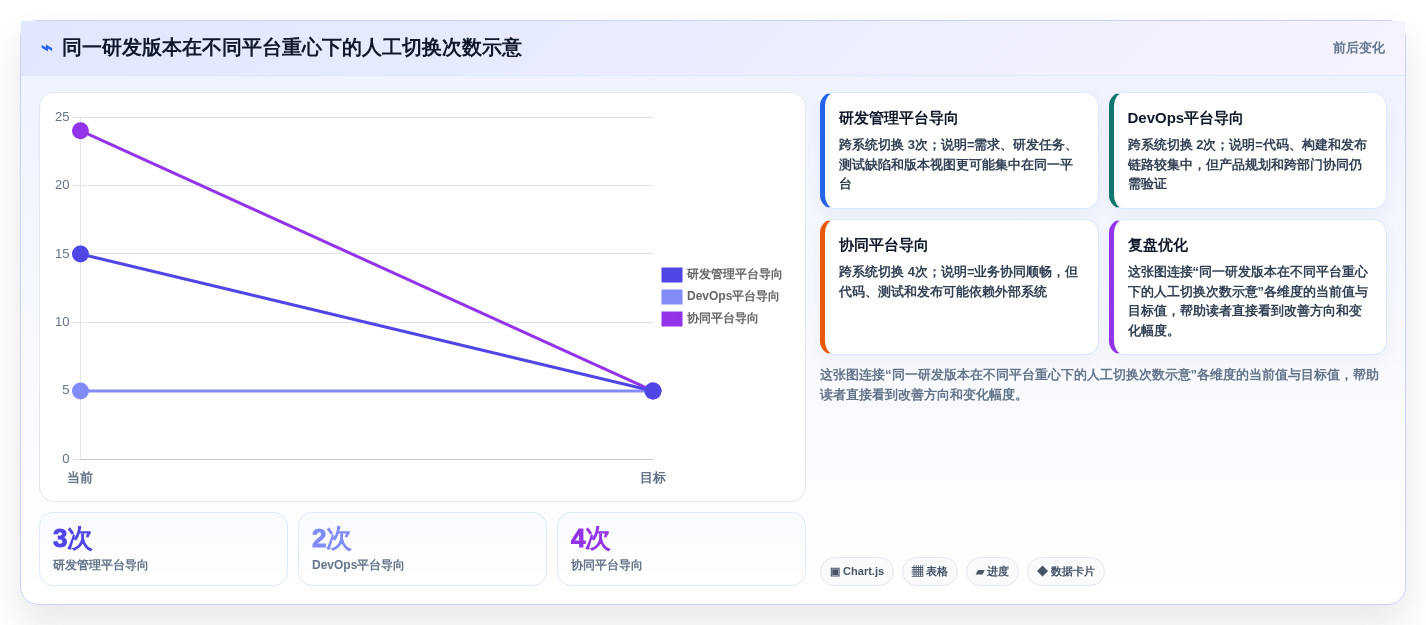1426x625 pixels.
Task: Click the 协同平台导向 legend label text
Action: (723, 318)
